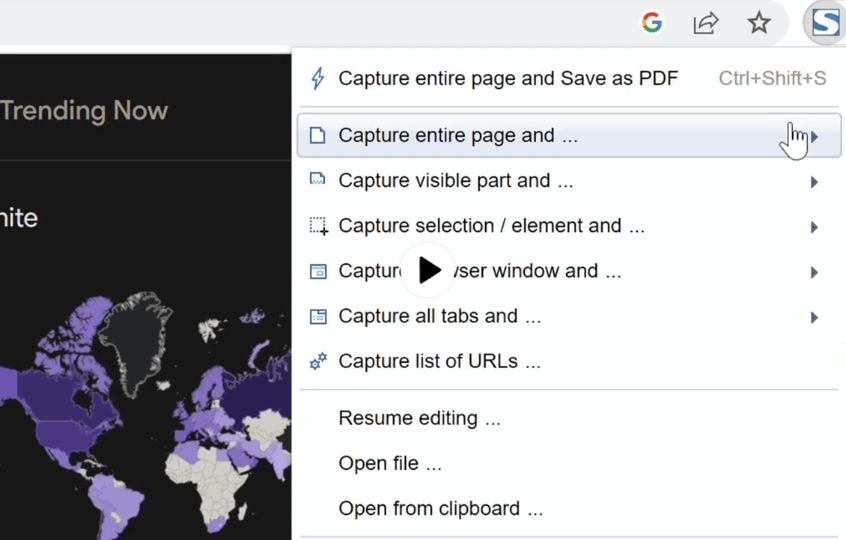Viewport: 846px width, 540px height.
Task: Click the browser window capture icon
Action: pos(318,271)
